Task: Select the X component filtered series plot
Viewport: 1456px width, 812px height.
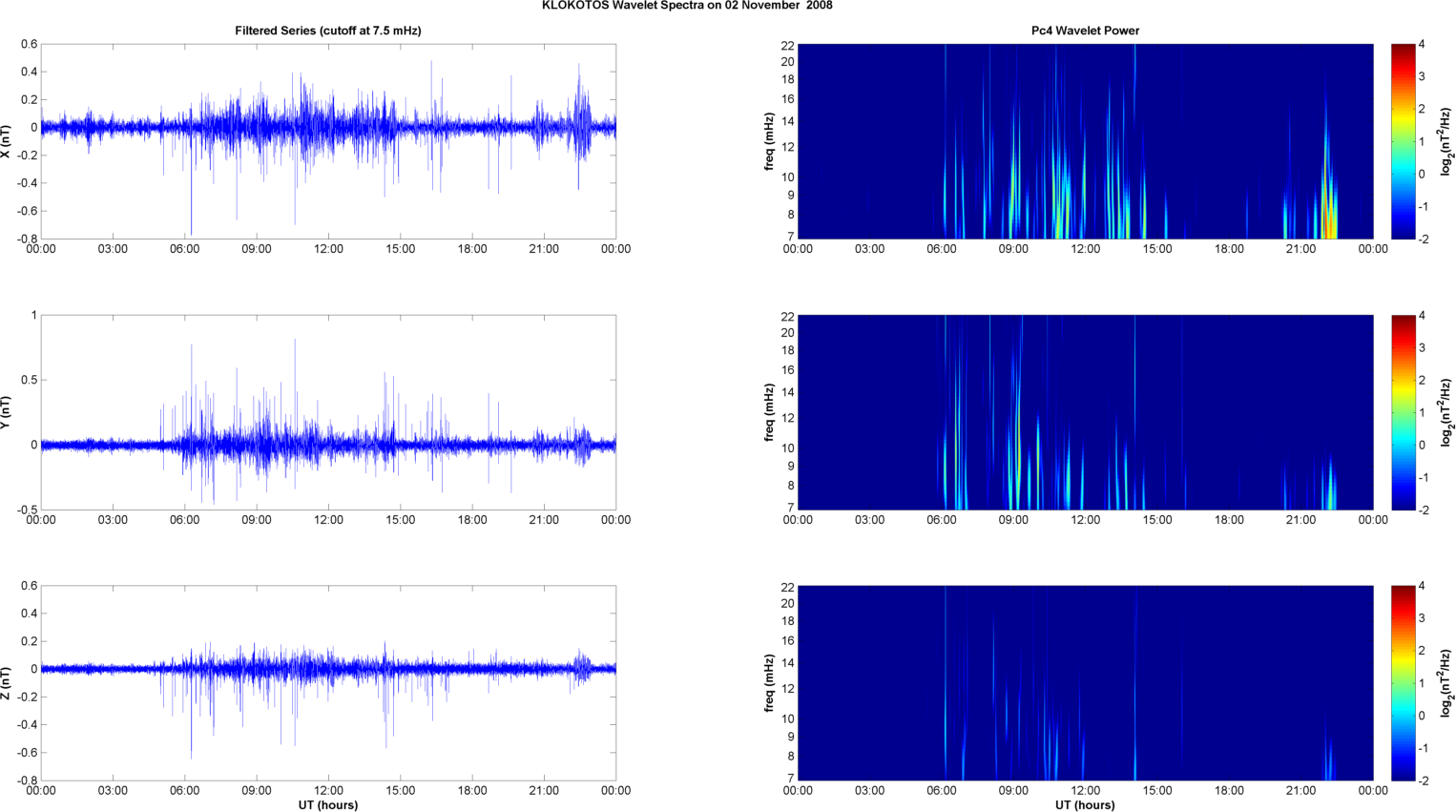Action: point(327,141)
